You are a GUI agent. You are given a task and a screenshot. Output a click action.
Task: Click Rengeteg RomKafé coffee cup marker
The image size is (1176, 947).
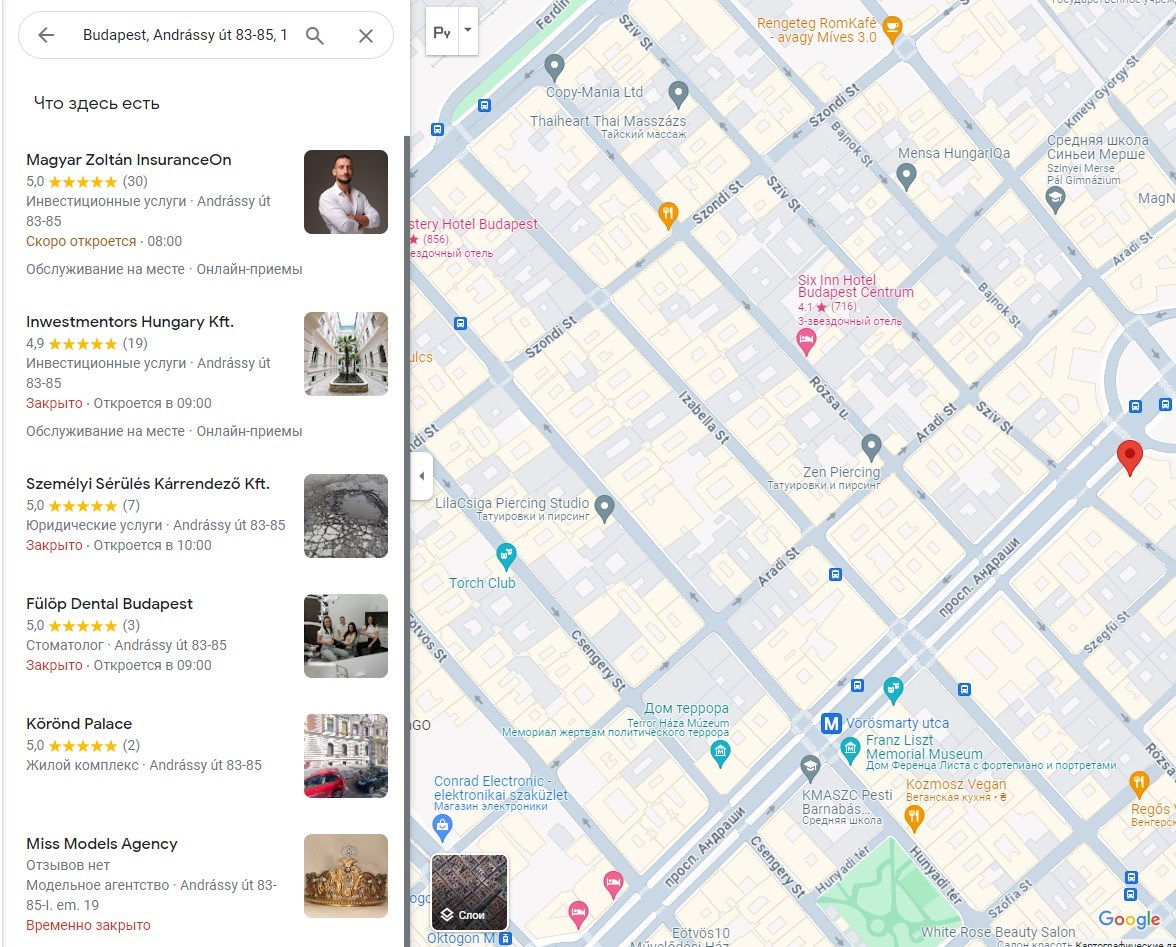pyautogui.click(x=892, y=29)
